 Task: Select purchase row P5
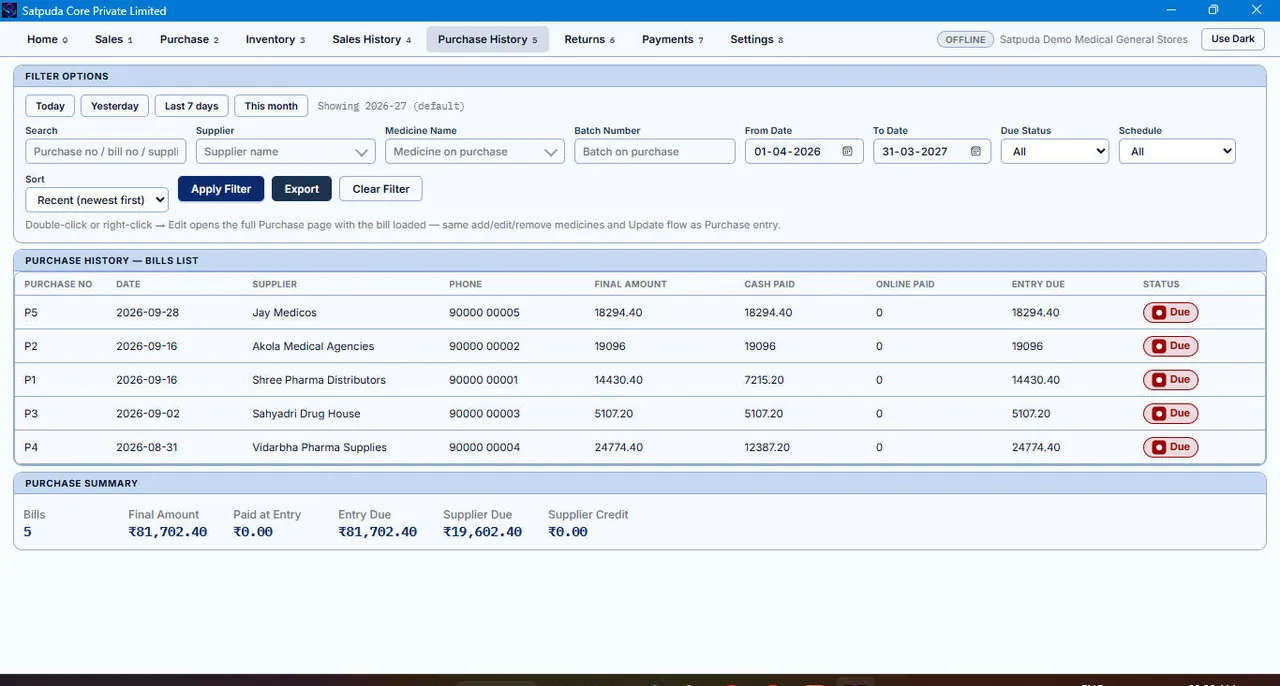tap(640, 313)
